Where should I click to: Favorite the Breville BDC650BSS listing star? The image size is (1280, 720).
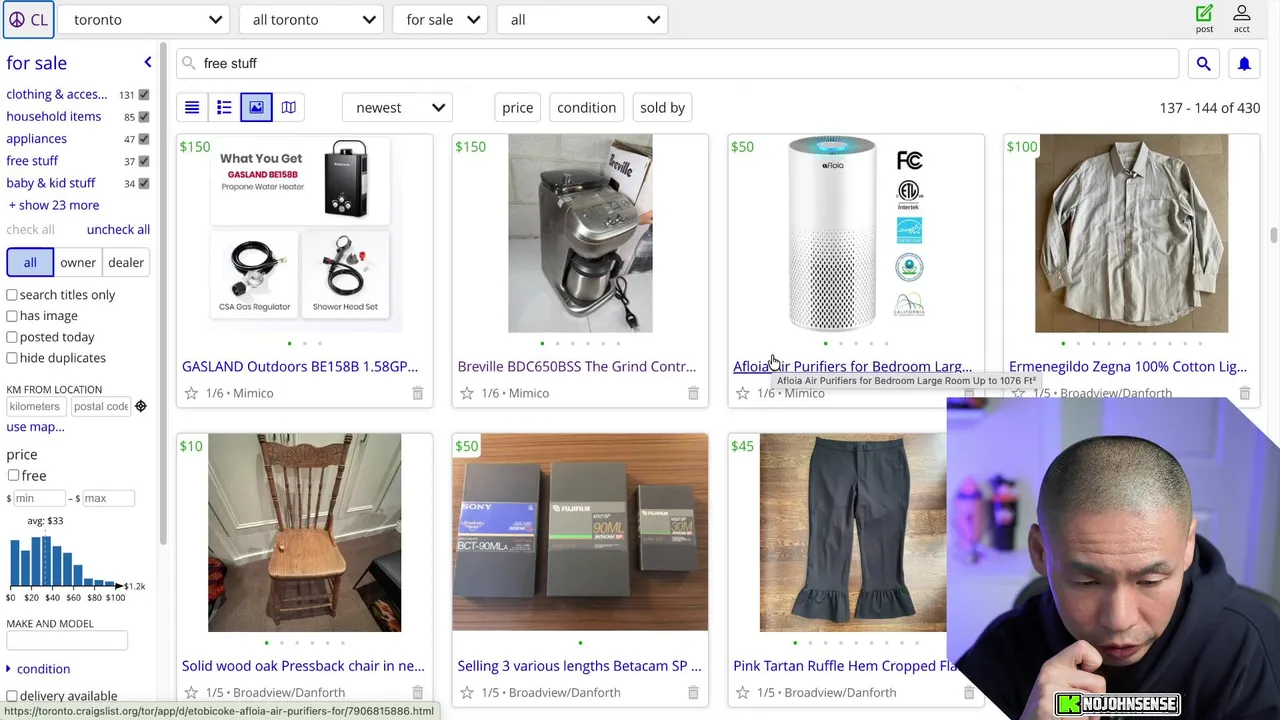coord(467,393)
